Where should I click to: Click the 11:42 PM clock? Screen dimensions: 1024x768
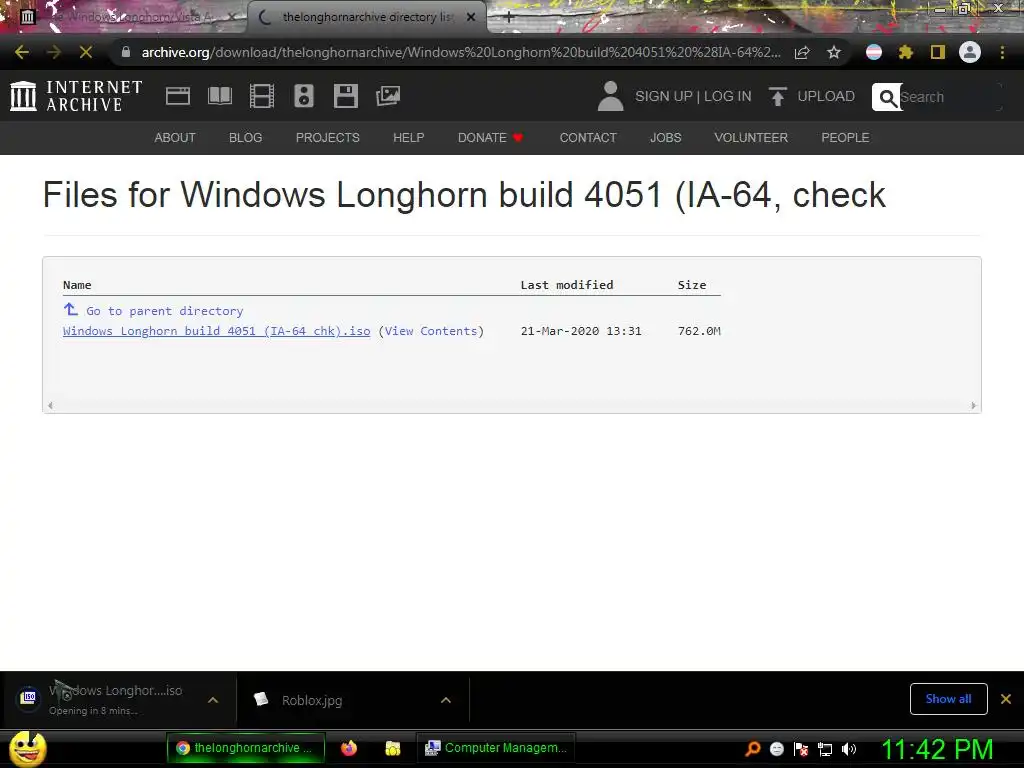938,749
